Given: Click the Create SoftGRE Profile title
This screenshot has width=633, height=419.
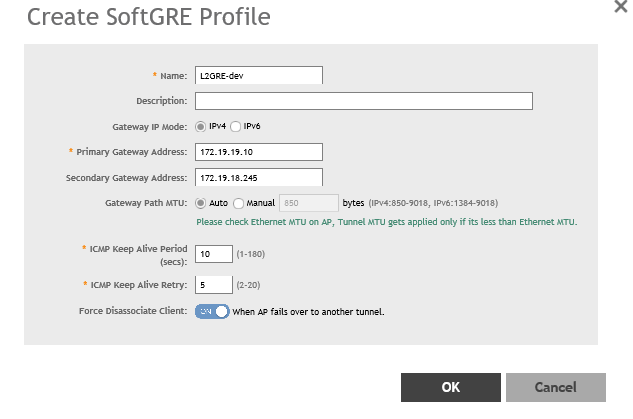Looking at the screenshot, I should [148, 17].
